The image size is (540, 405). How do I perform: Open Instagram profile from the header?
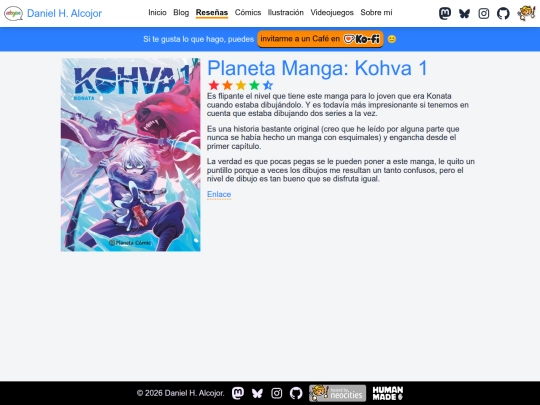[x=484, y=13]
